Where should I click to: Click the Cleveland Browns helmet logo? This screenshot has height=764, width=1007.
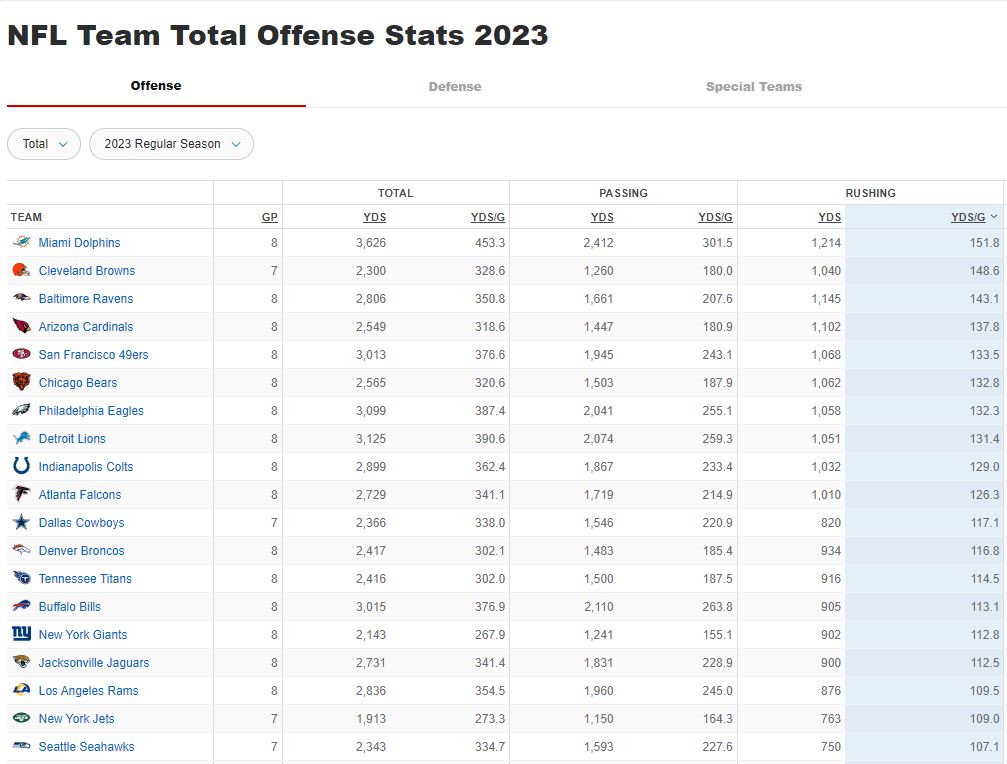click(22, 270)
